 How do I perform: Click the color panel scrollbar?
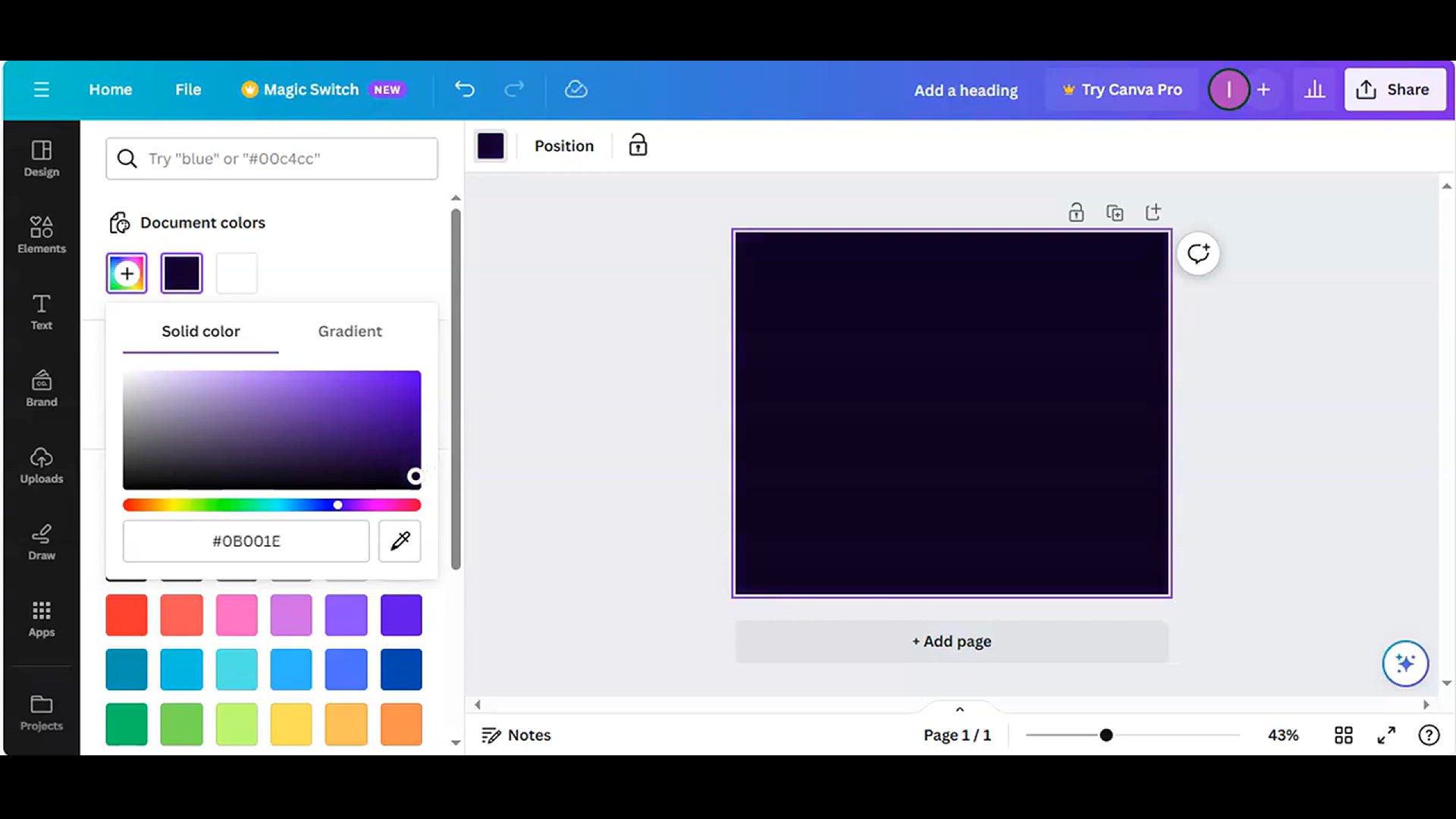pyautogui.click(x=456, y=389)
